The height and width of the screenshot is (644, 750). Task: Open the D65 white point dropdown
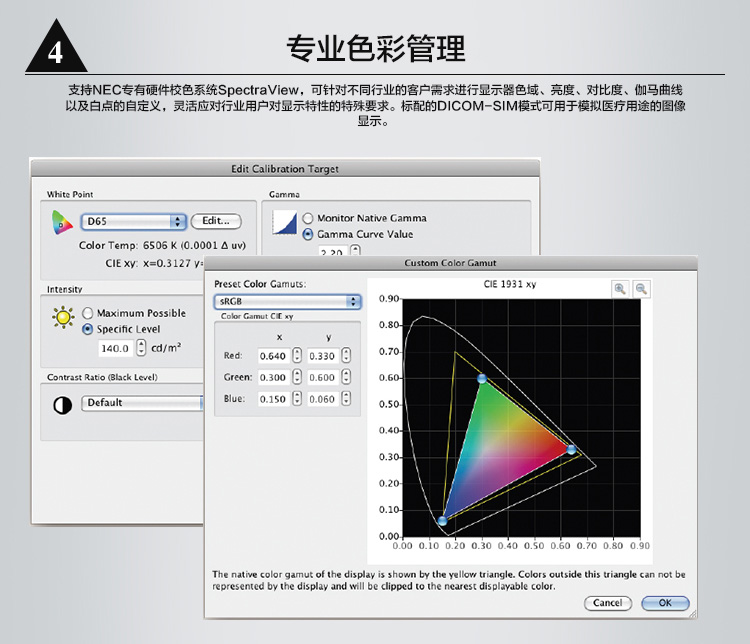[134, 221]
